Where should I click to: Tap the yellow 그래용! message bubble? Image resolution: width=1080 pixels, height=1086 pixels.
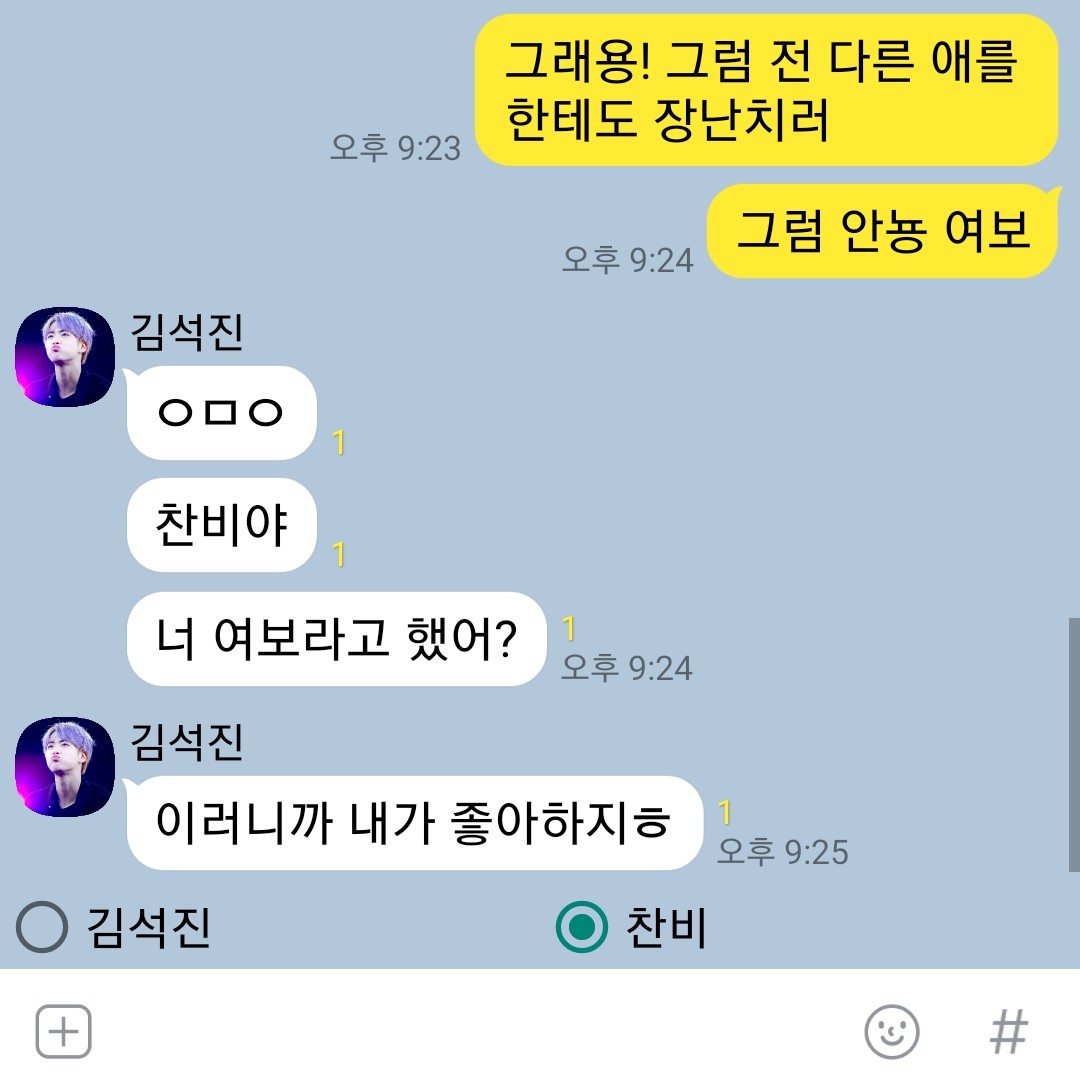[x=766, y=90]
